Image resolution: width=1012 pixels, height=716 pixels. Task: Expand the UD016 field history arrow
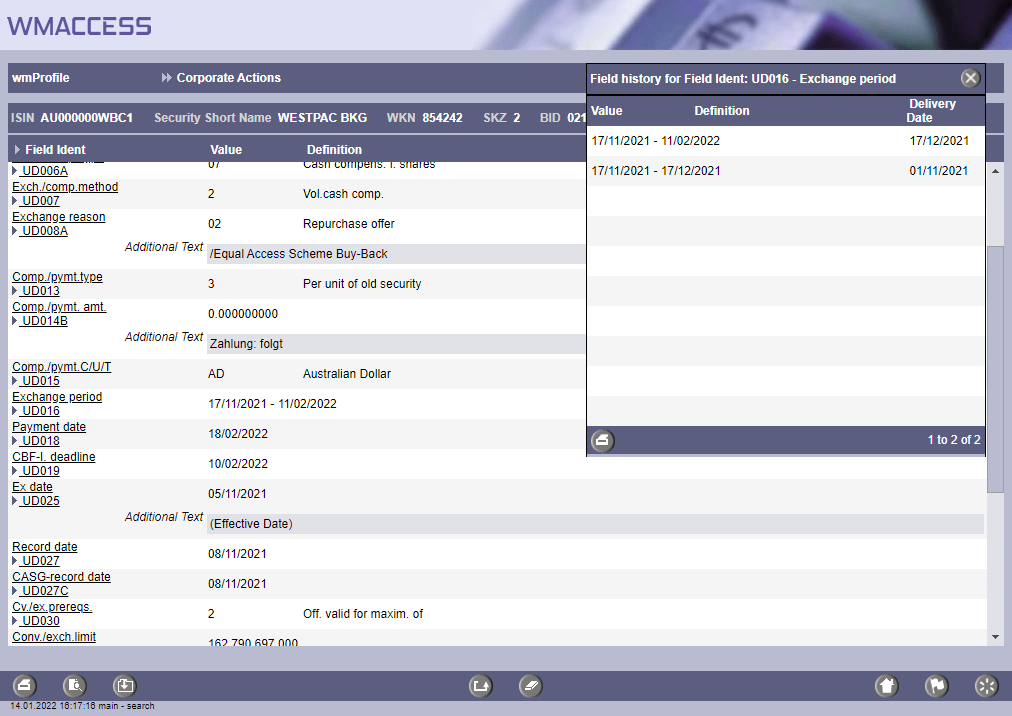pos(15,411)
